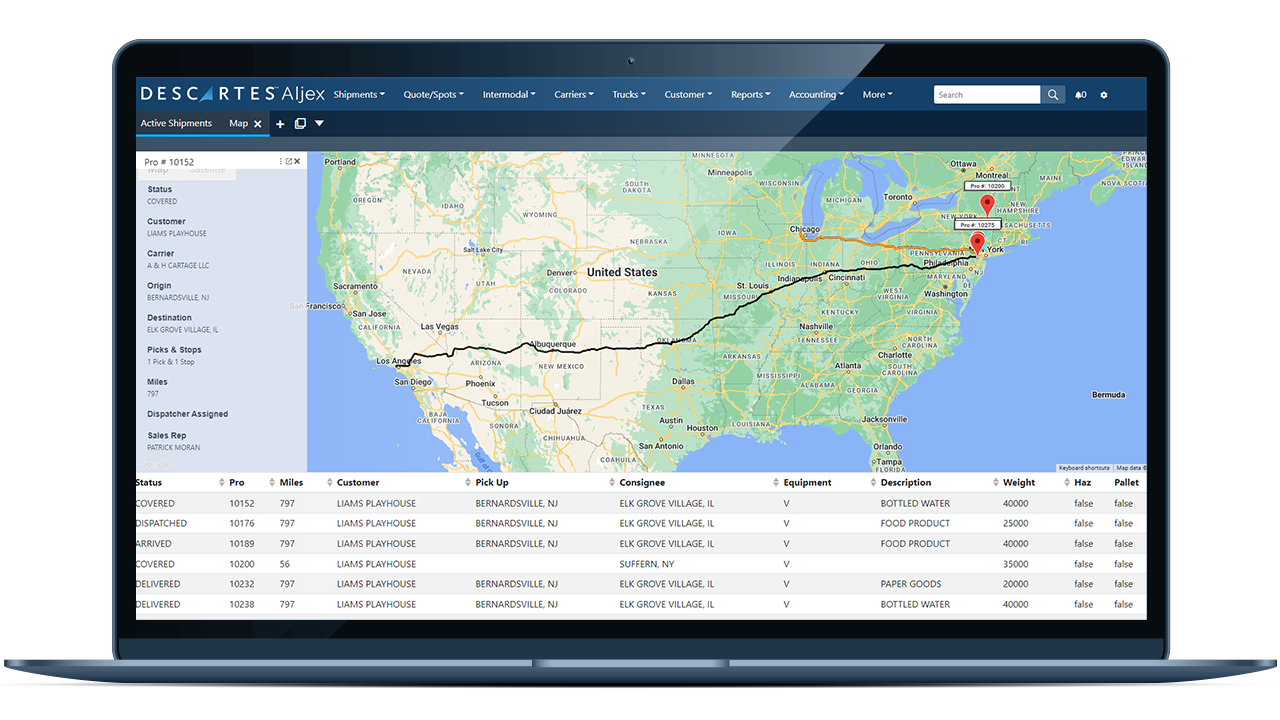Click the Dispatcher Assigned label
The height and width of the screenshot is (720, 1280).
click(188, 414)
